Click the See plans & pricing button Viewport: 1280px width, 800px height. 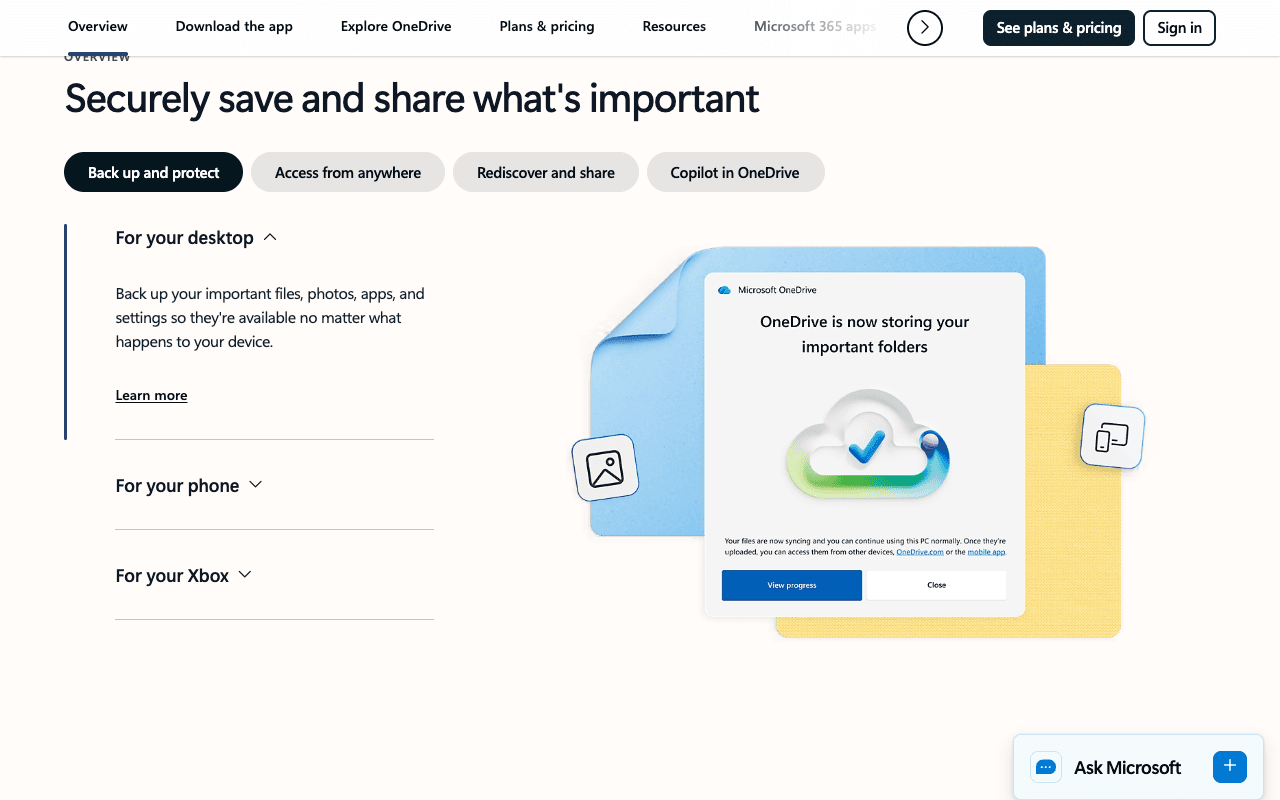tap(1059, 28)
